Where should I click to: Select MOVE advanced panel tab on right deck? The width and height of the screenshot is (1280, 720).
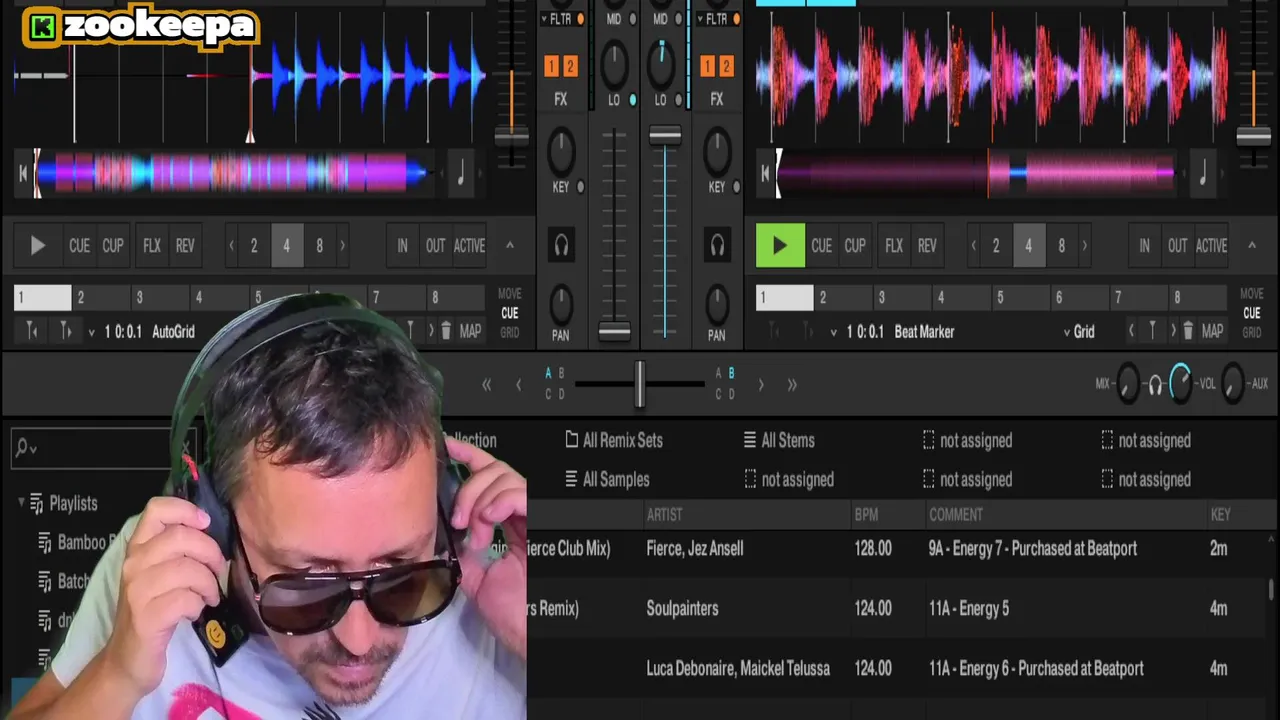pos(1252,294)
